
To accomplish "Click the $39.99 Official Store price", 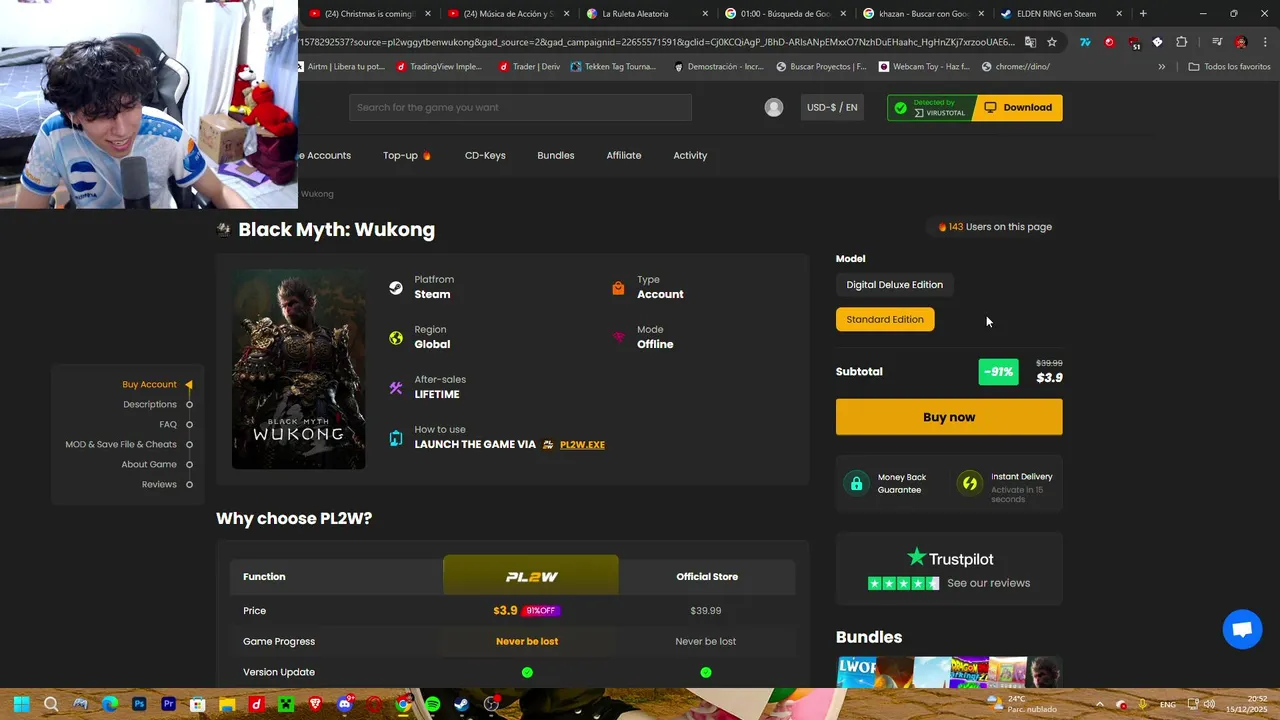I will tap(705, 610).
